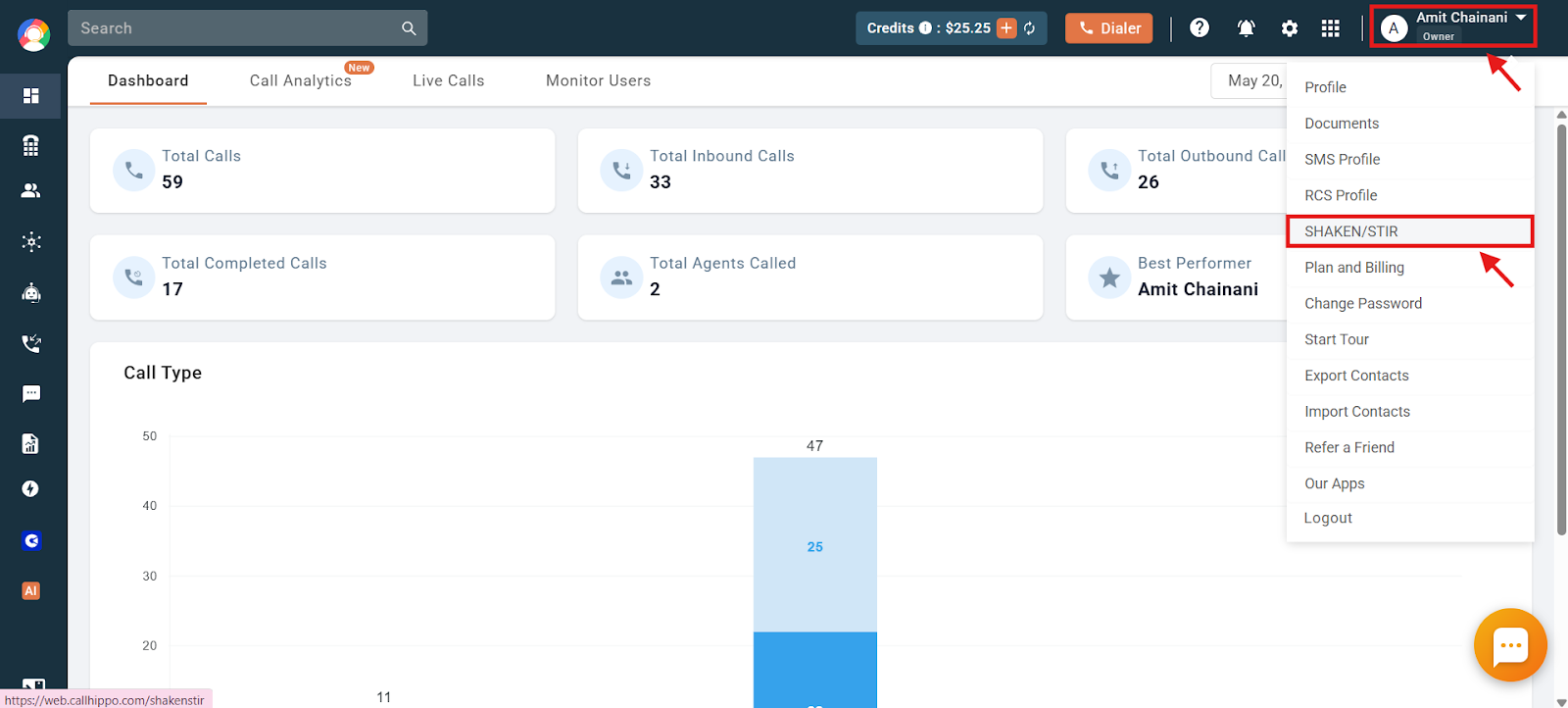The width and height of the screenshot is (1568, 708).
Task: Switch to the Dashboard tab
Action: tap(148, 80)
